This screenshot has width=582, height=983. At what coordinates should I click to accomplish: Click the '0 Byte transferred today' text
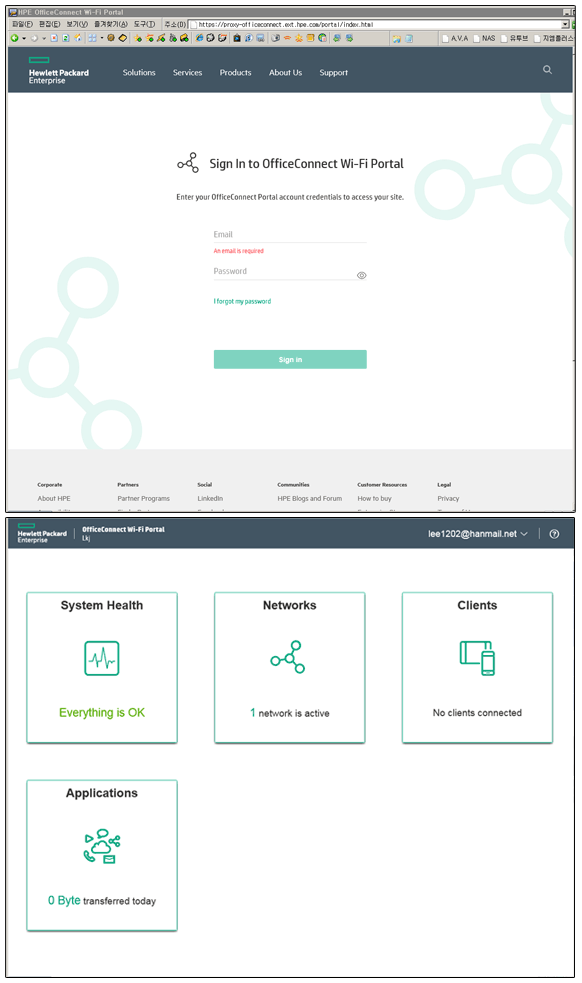coord(102,901)
